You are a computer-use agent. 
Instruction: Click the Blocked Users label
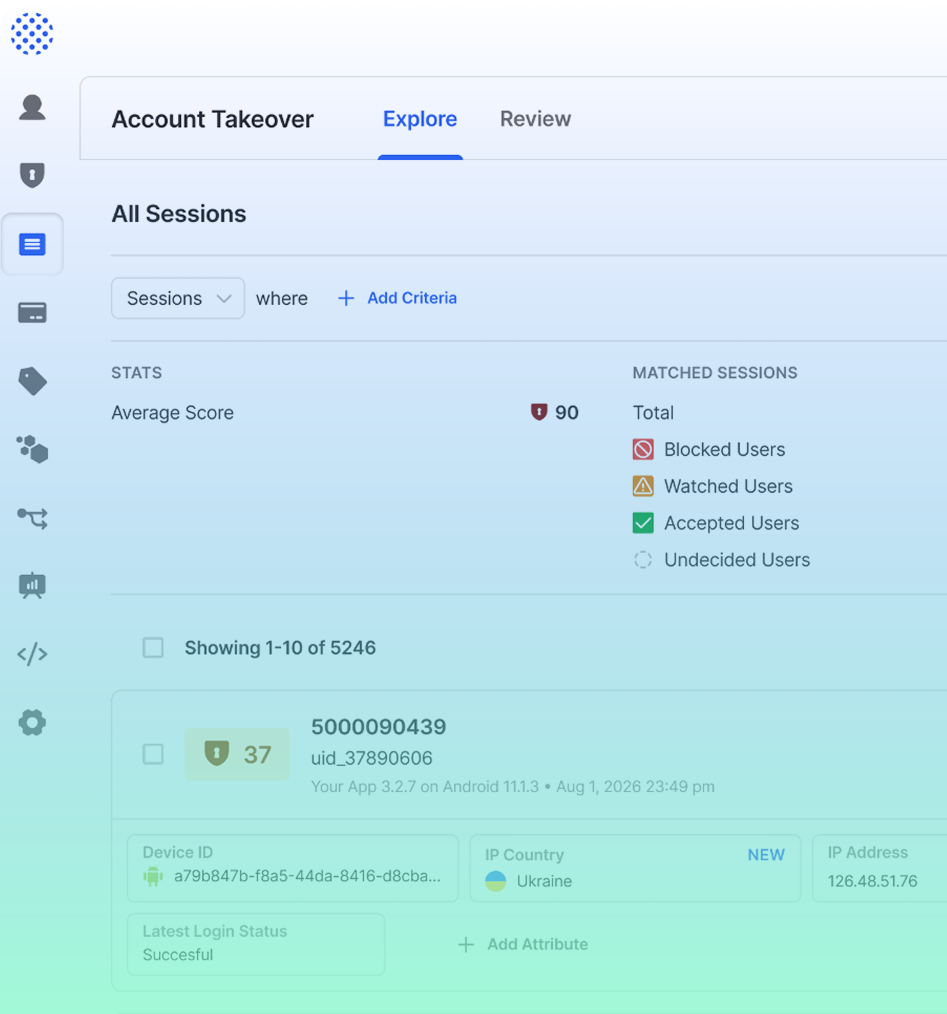point(724,449)
